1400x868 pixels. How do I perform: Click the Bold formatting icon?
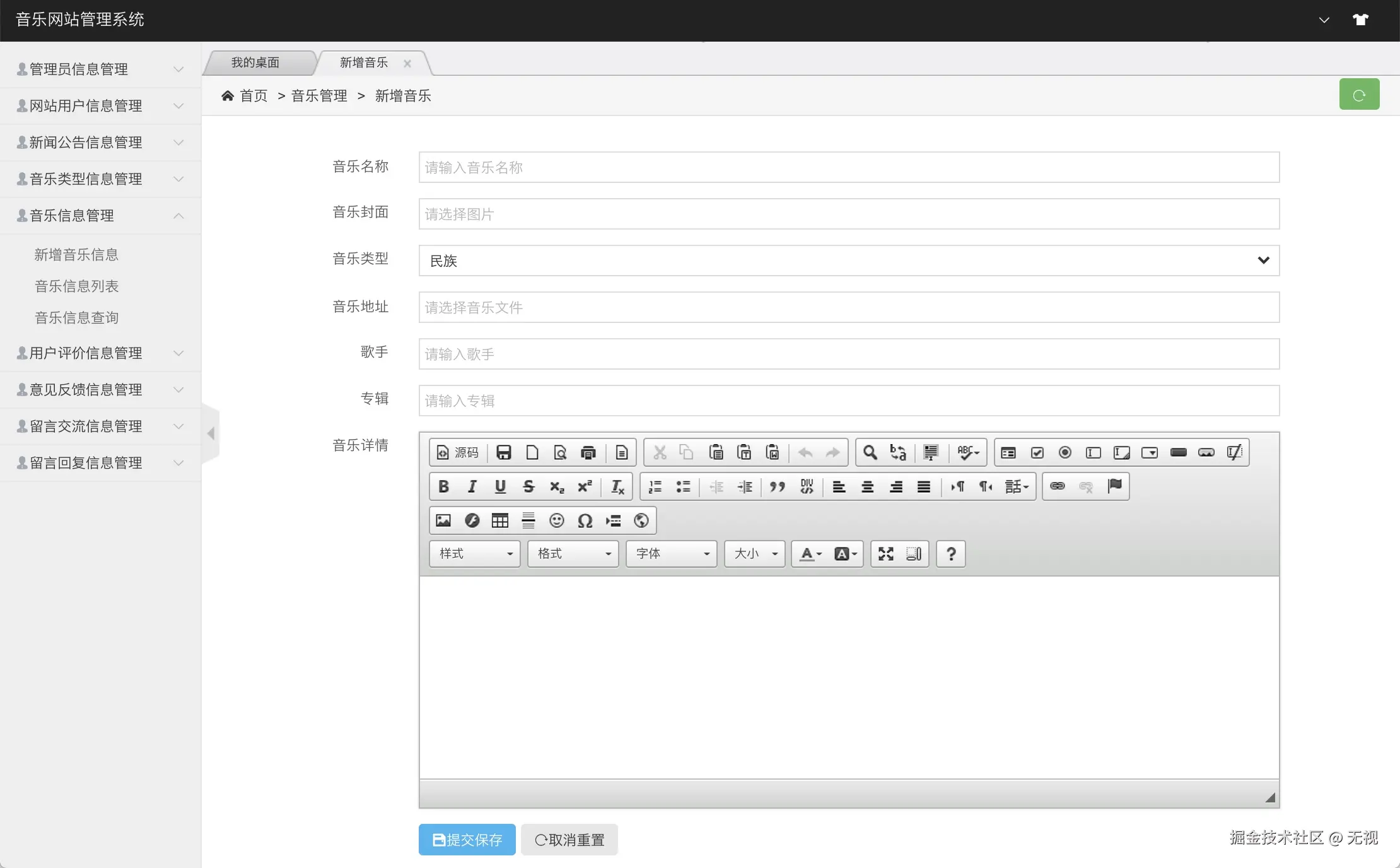443,486
